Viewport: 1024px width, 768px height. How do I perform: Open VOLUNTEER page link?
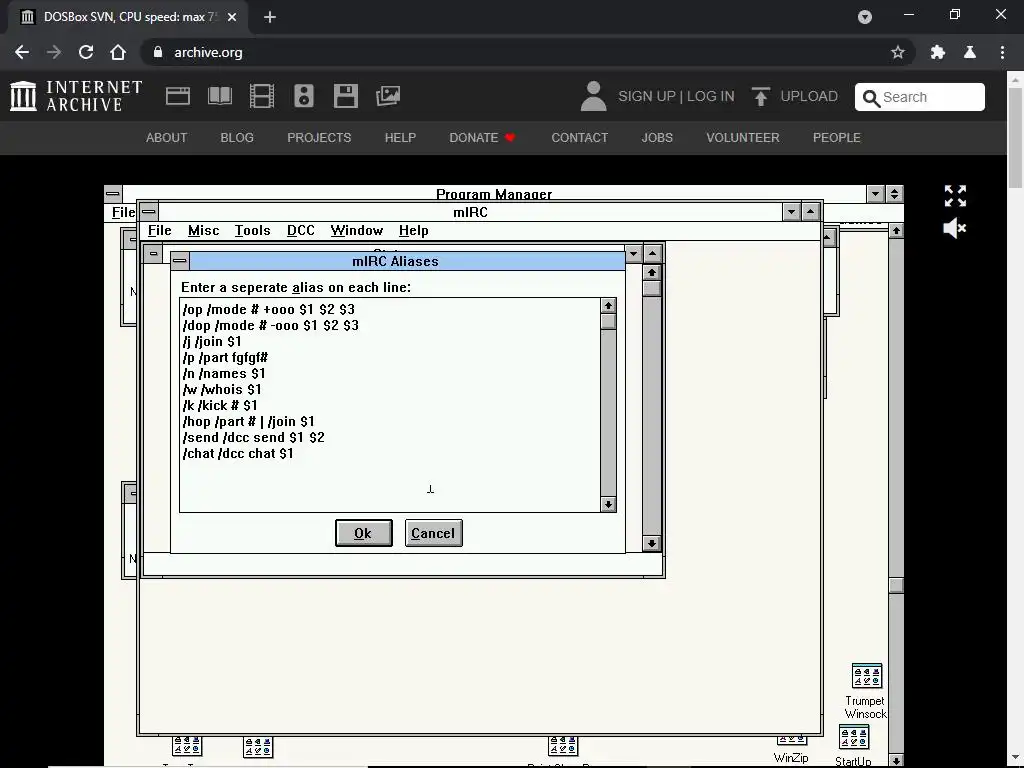click(743, 138)
